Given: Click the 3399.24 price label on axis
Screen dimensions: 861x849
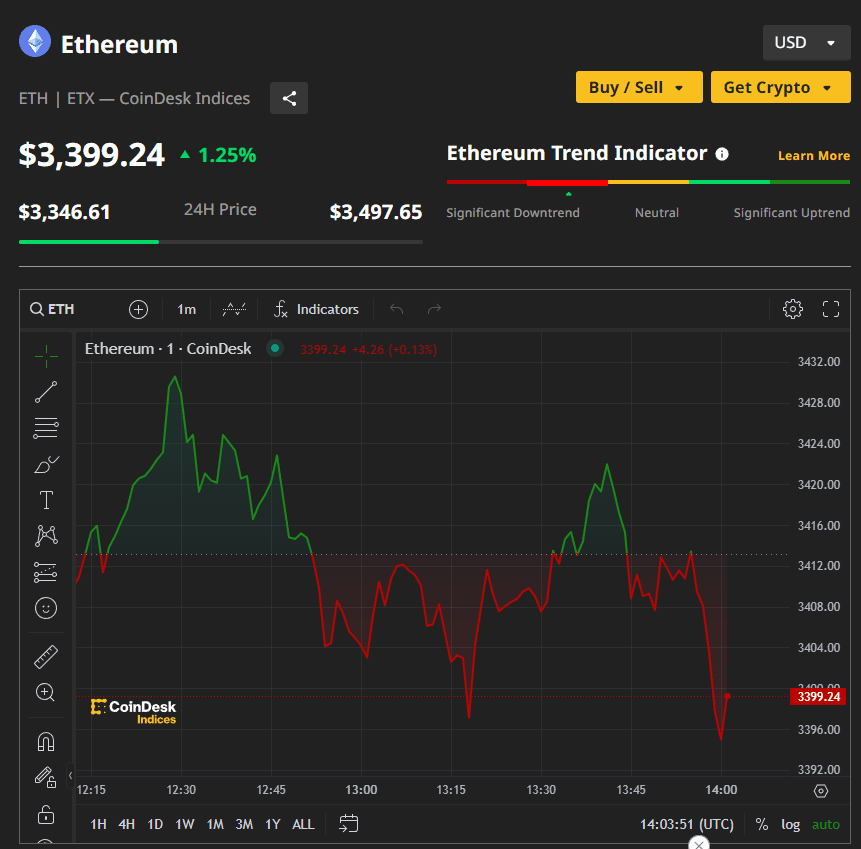Looking at the screenshot, I should pyautogui.click(x=818, y=696).
